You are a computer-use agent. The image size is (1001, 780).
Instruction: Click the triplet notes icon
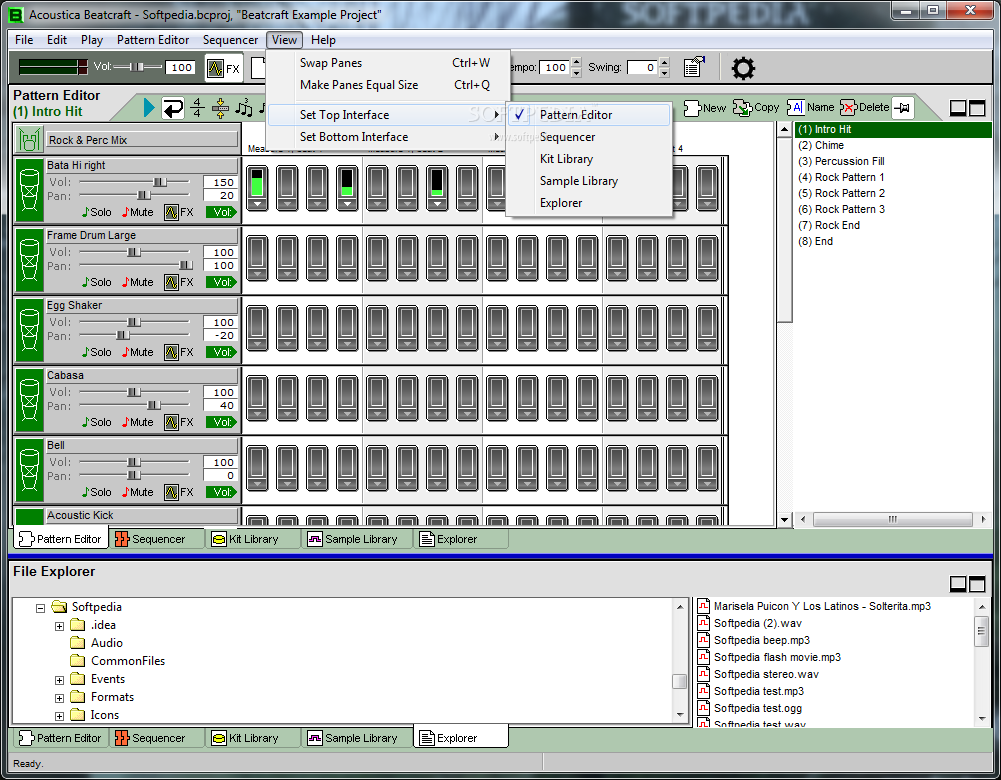click(243, 108)
